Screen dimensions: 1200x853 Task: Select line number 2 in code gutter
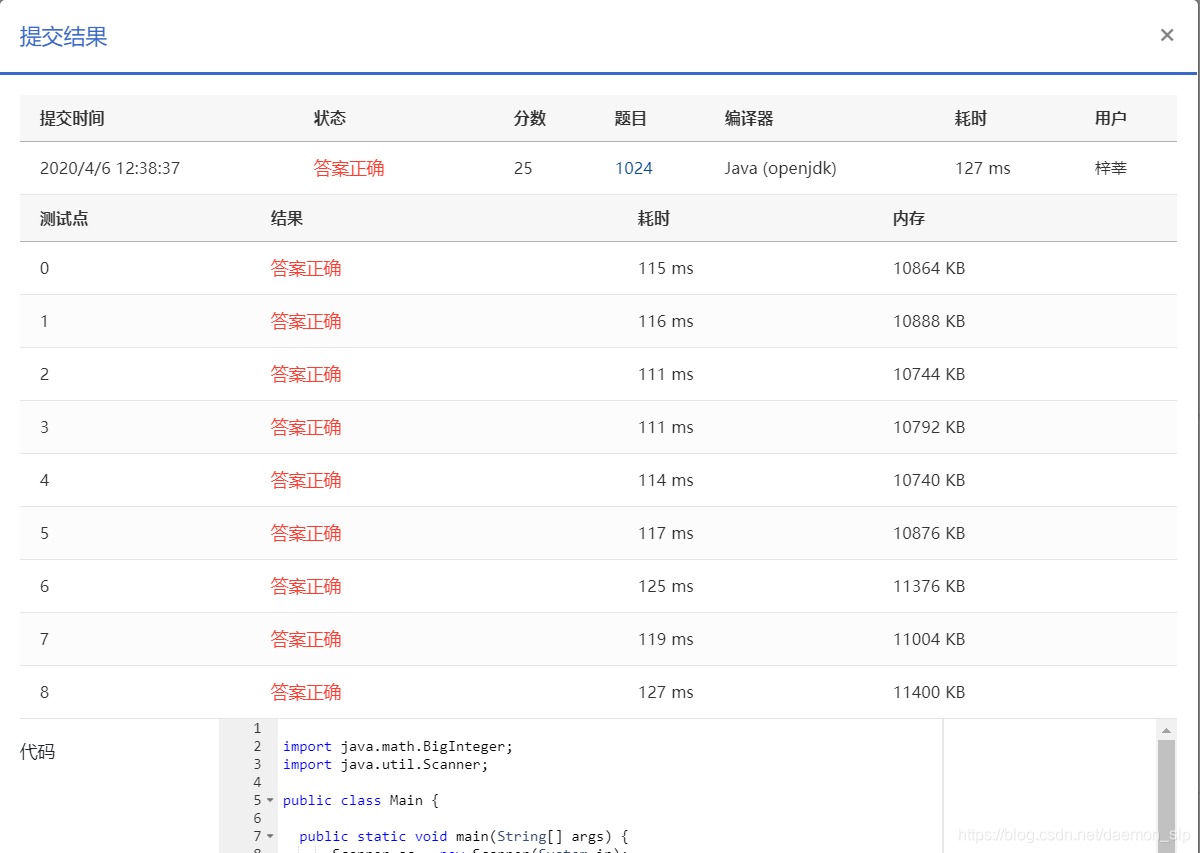click(x=257, y=746)
